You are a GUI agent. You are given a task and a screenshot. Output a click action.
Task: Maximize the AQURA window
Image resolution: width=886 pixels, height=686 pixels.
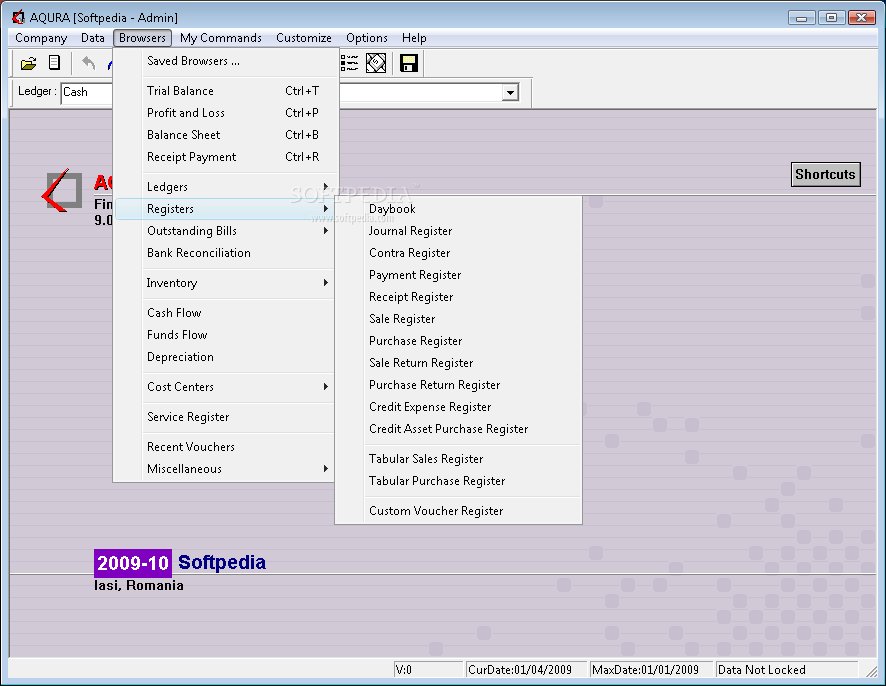(832, 18)
